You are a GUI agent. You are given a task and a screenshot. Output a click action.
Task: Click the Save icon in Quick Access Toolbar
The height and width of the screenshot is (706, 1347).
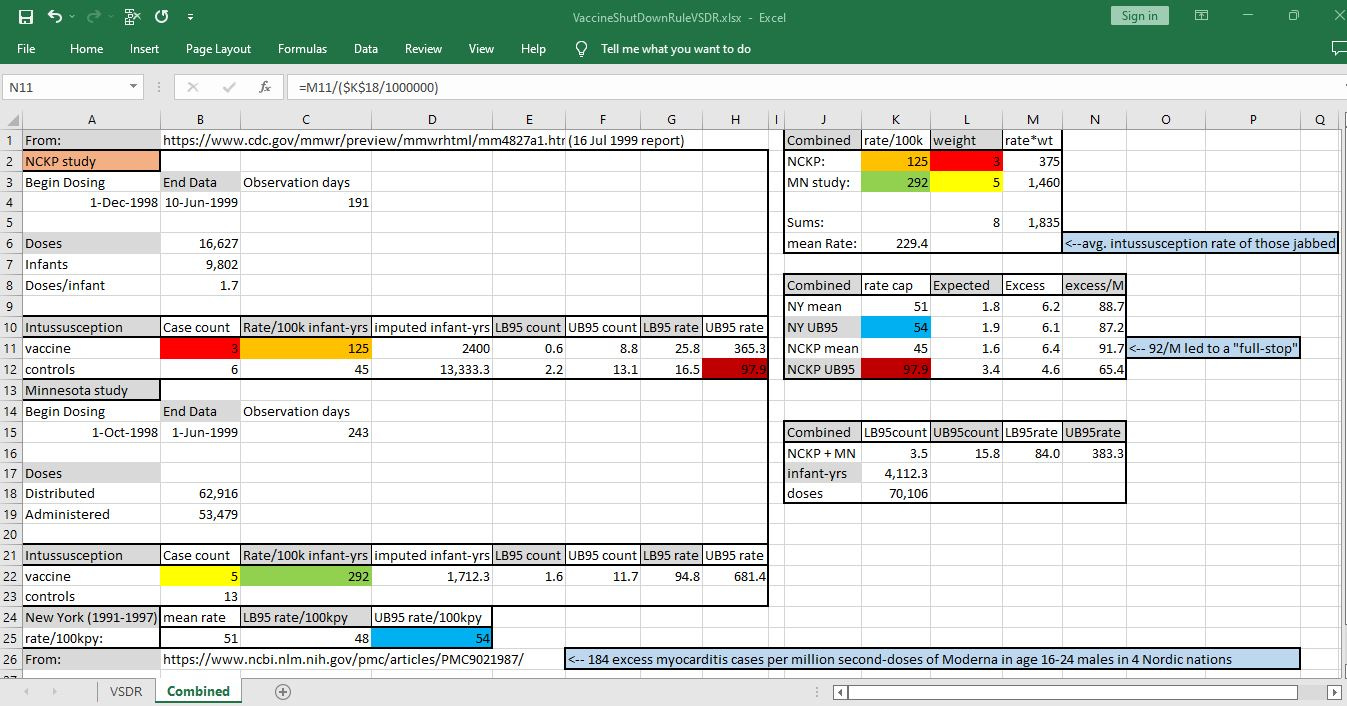pyautogui.click(x=25, y=16)
